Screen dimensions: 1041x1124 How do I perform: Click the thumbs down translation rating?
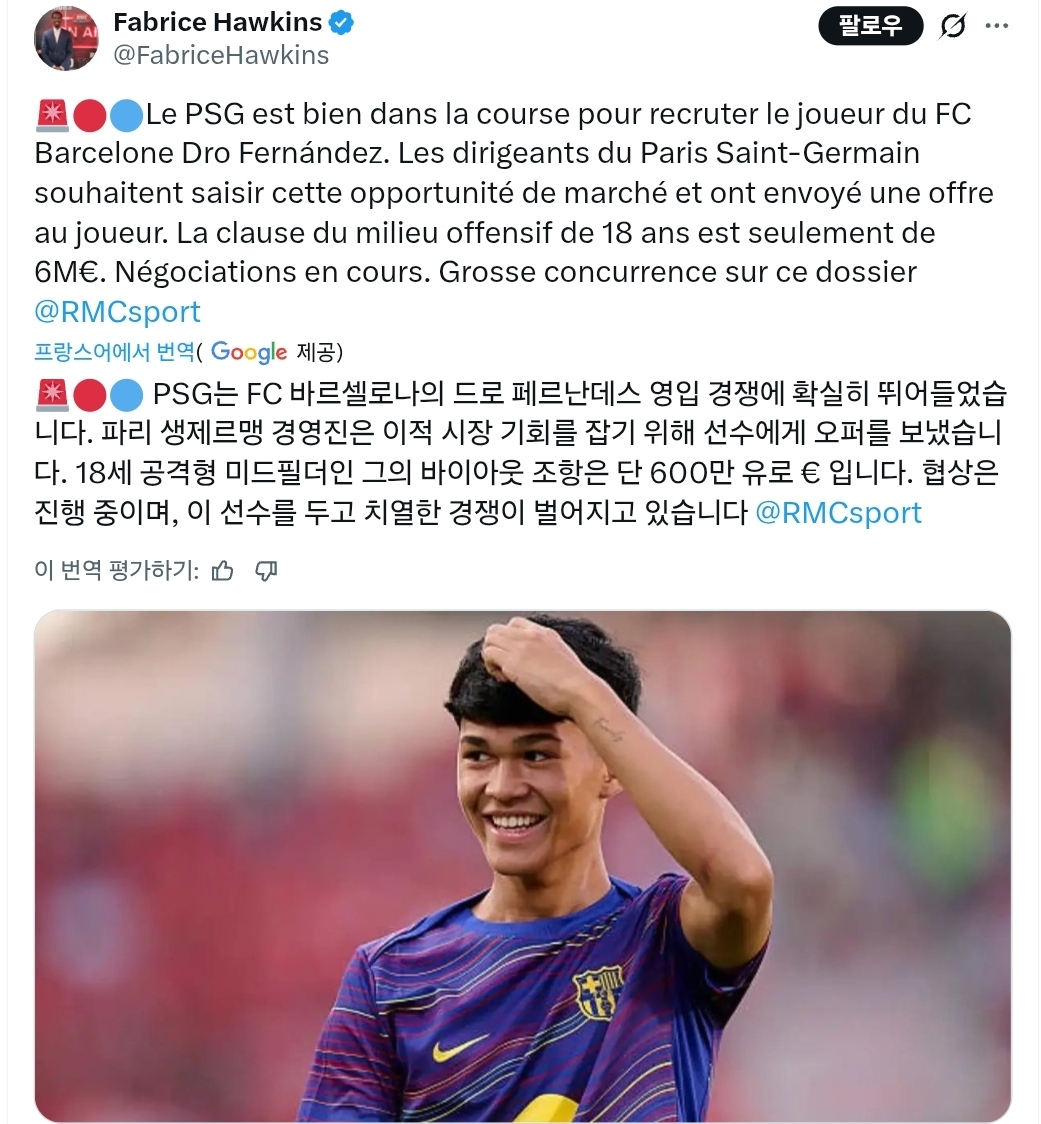pyautogui.click(x=266, y=571)
